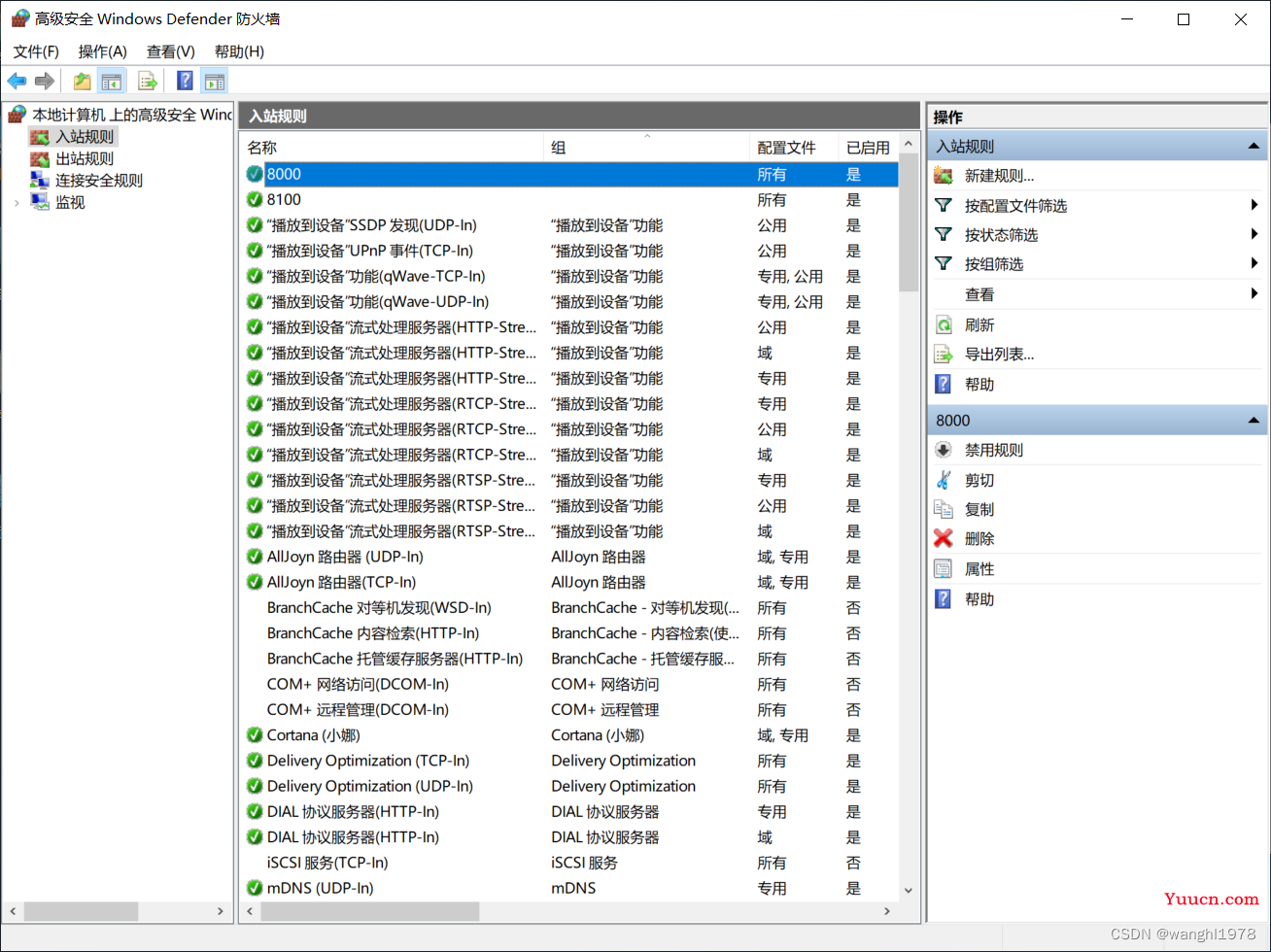1271x952 pixels.
Task: Click the Export list toolbar icon
Action: (148, 81)
